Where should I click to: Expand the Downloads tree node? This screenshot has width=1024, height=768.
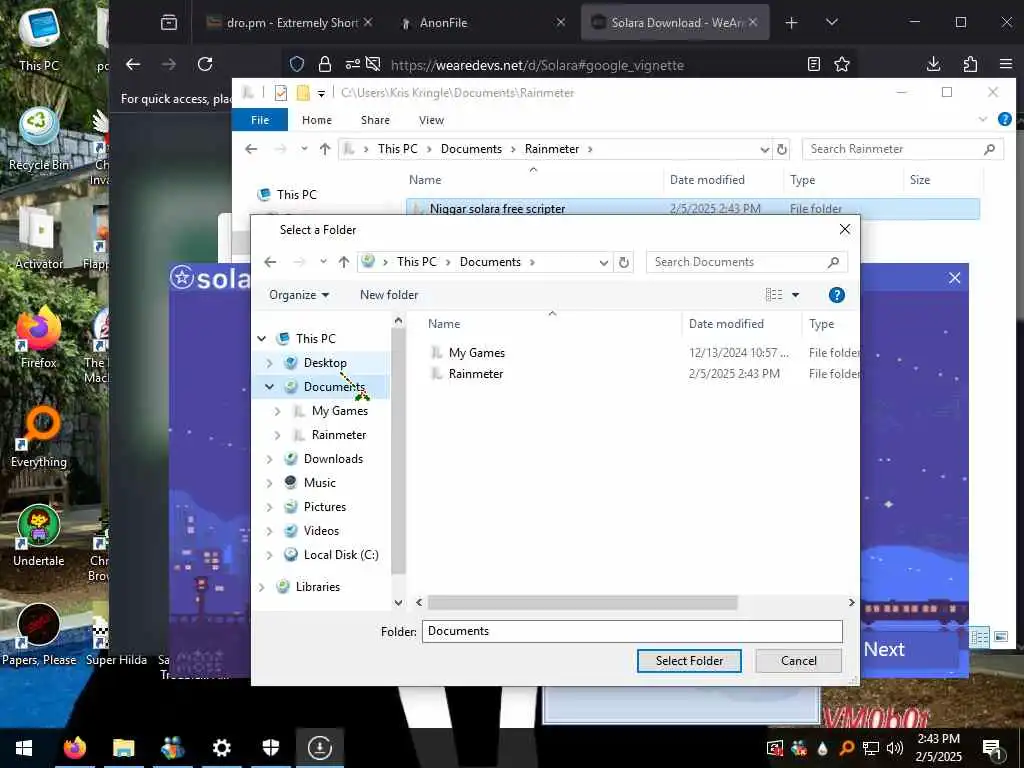(269, 459)
